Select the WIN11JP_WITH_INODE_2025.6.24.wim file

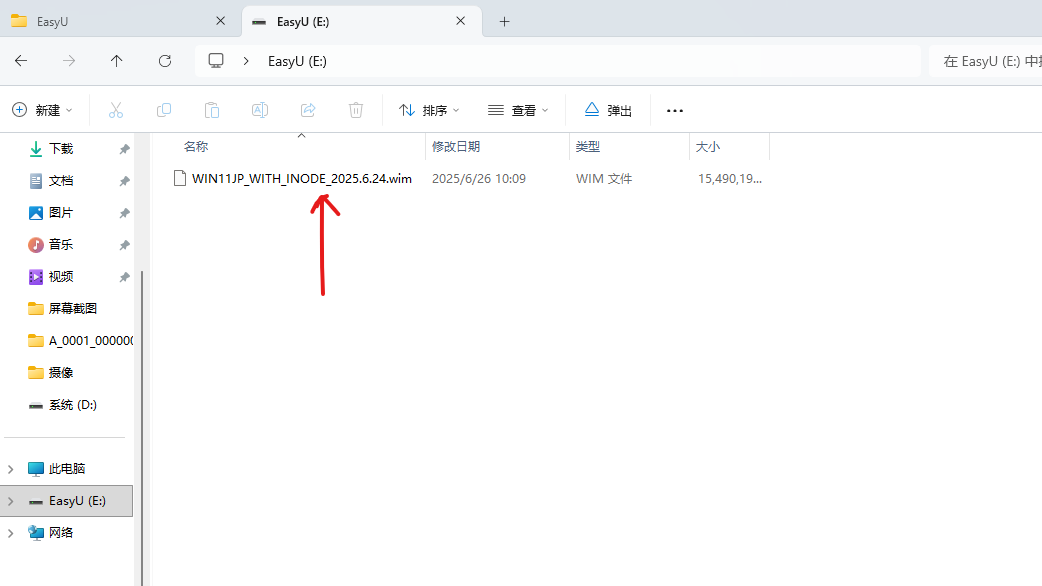point(301,179)
